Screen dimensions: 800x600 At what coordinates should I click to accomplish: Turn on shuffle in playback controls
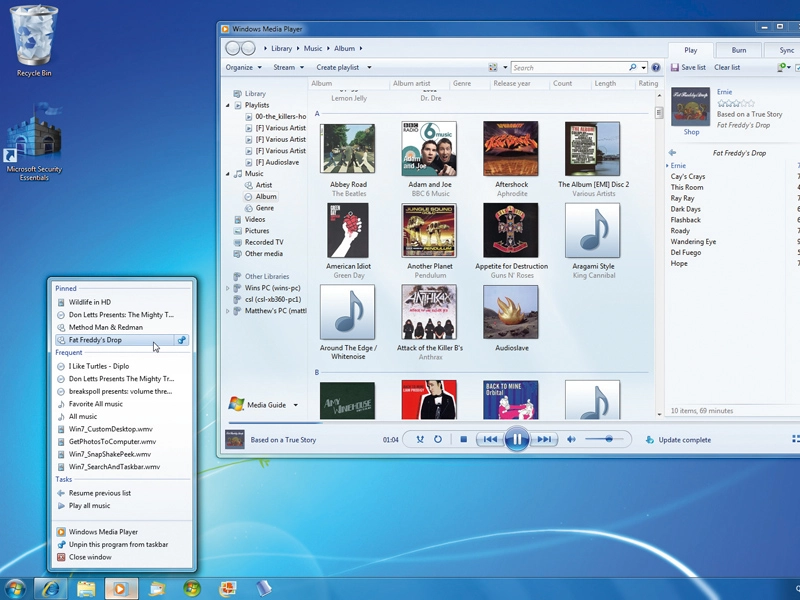[x=420, y=439]
